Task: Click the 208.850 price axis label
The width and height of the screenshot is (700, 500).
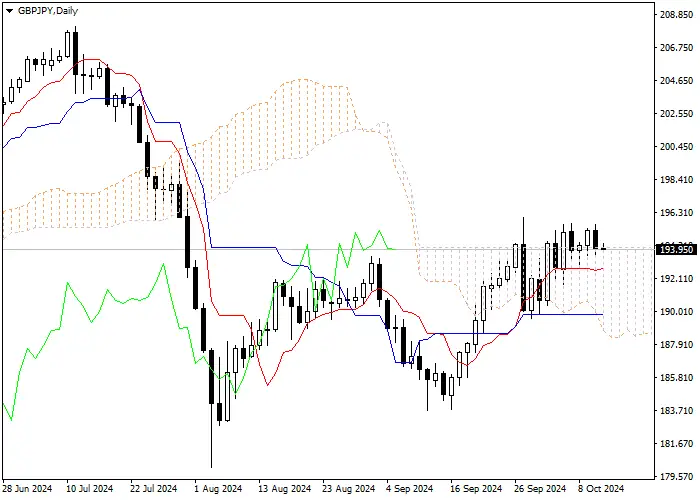Action: 676,15
